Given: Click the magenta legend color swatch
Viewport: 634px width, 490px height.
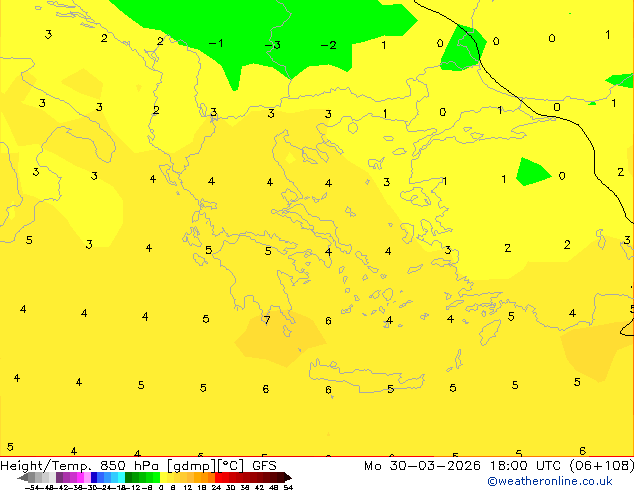Looking at the screenshot, I should (x=80, y=477).
